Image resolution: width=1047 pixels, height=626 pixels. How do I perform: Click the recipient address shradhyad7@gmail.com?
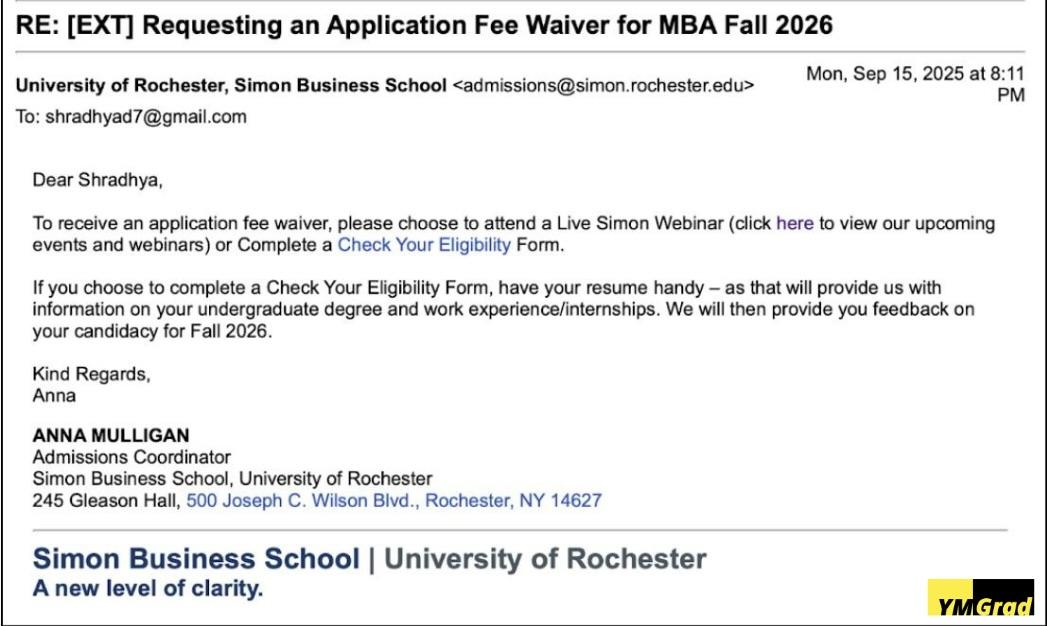pos(144,117)
